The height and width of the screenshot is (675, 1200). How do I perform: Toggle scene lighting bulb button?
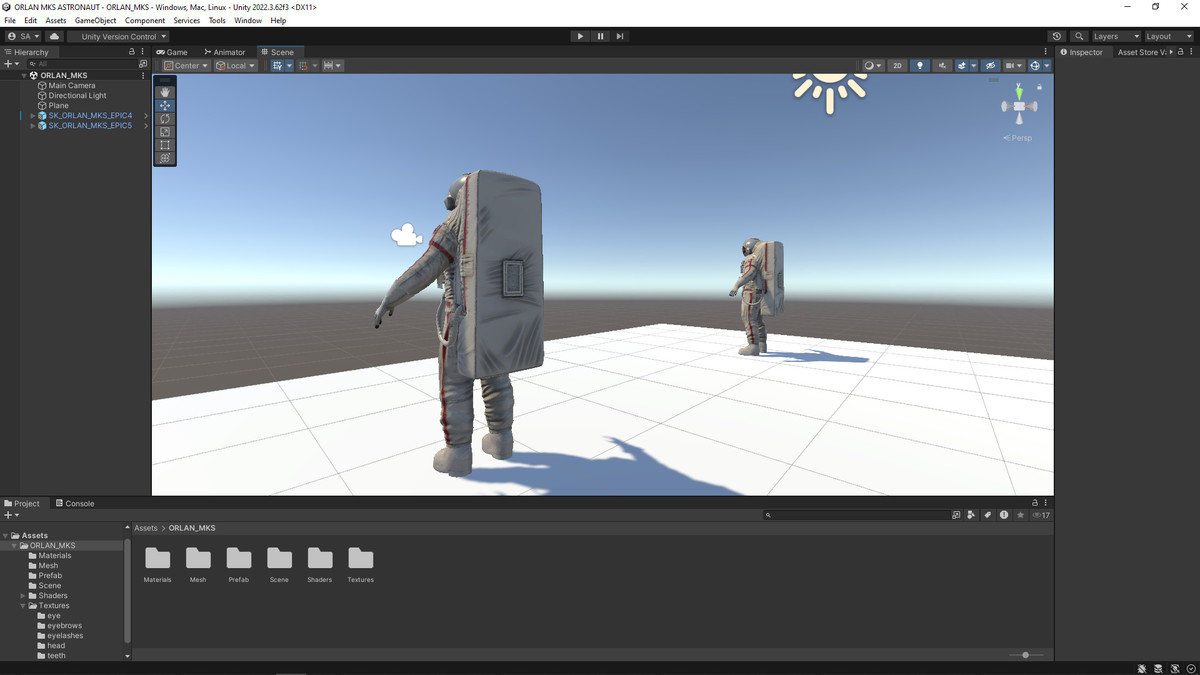[920, 66]
